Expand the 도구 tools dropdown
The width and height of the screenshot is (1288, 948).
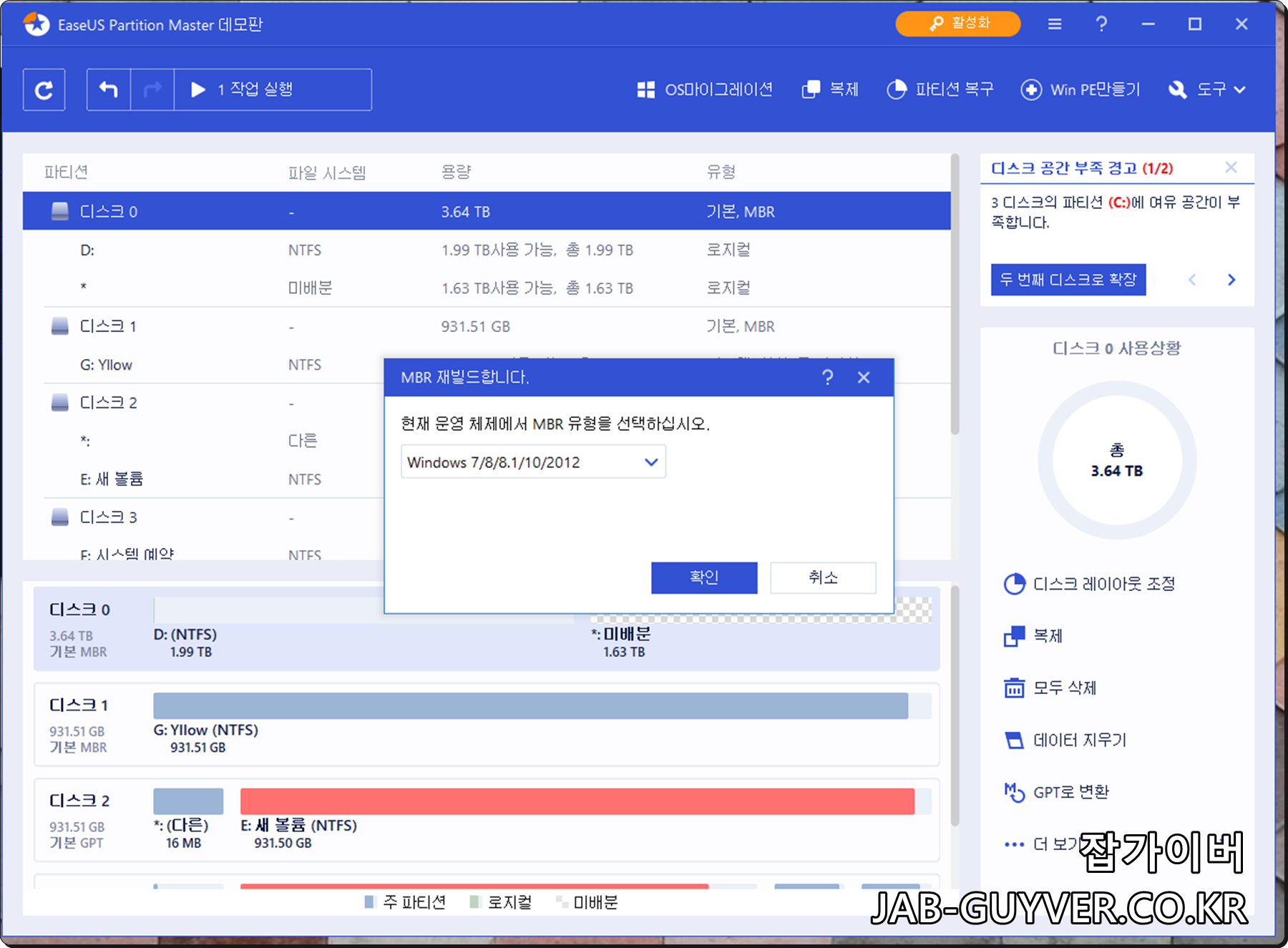click(x=1207, y=89)
